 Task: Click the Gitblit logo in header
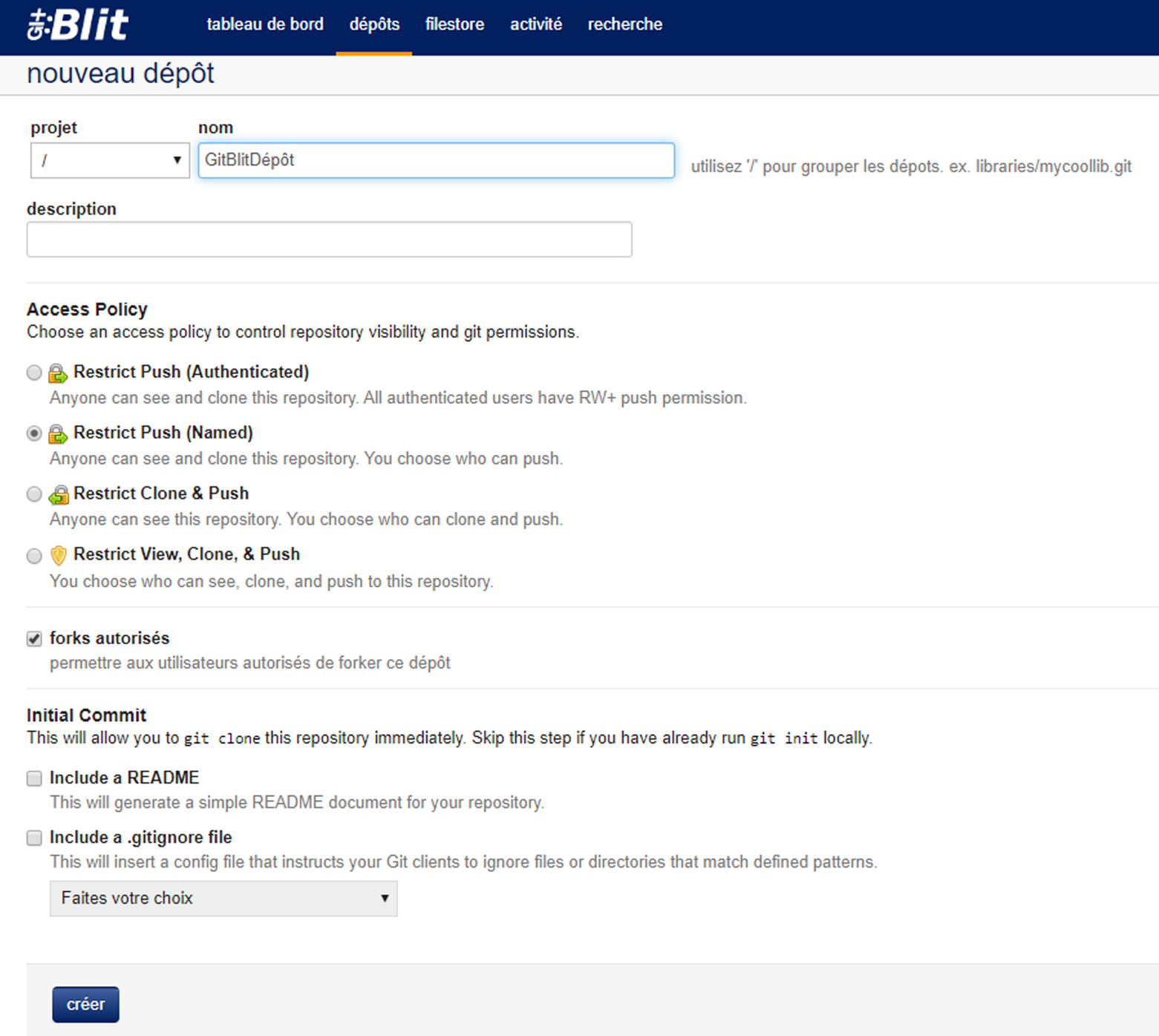coord(78,24)
